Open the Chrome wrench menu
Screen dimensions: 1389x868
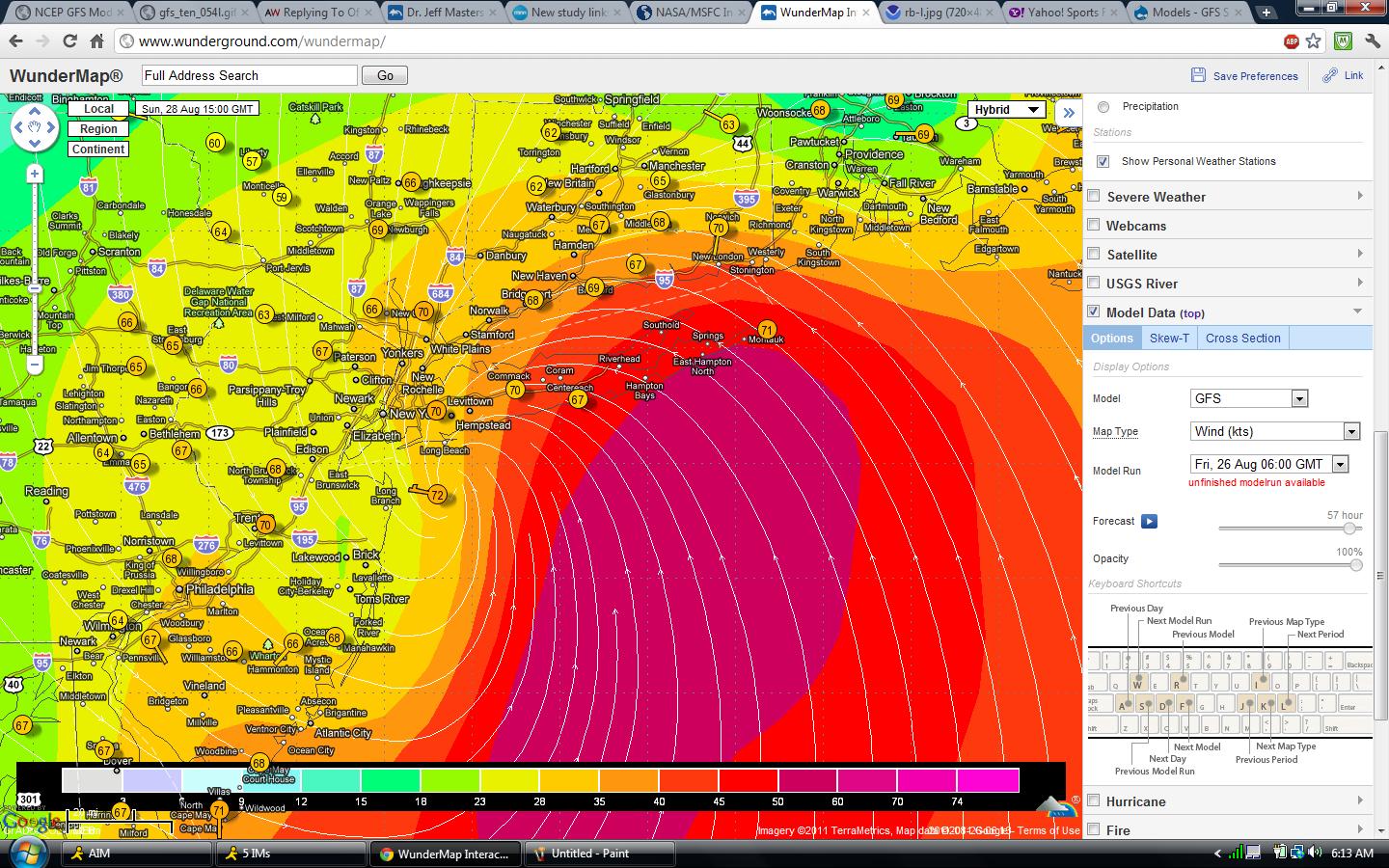click(x=1373, y=41)
